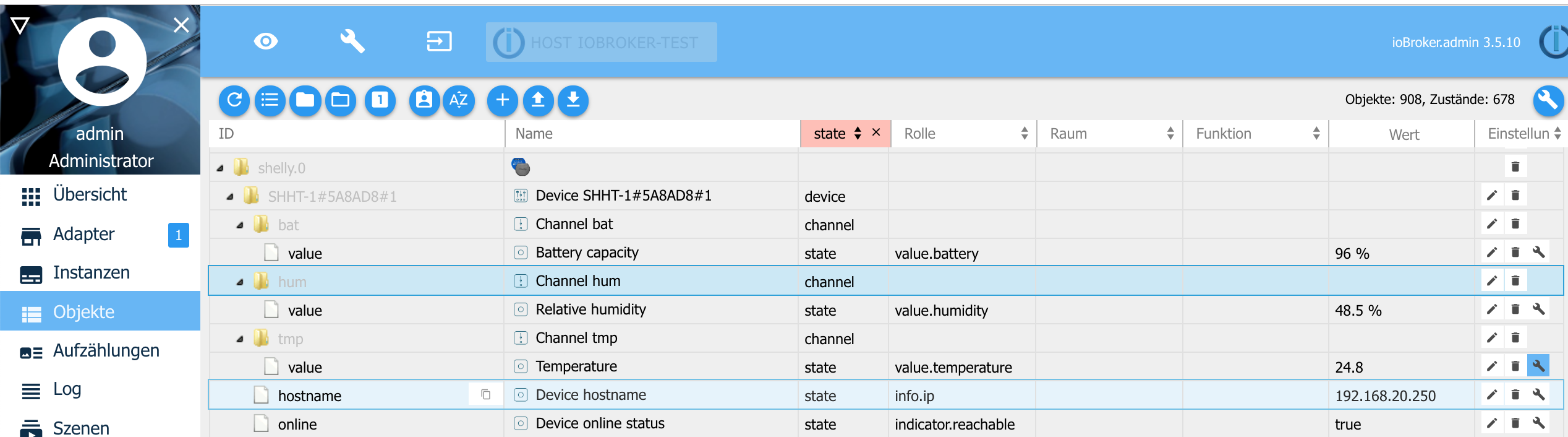Click the 192.168.20.250 hostname value
The height and width of the screenshot is (437, 1568).
[x=1386, y=396]
